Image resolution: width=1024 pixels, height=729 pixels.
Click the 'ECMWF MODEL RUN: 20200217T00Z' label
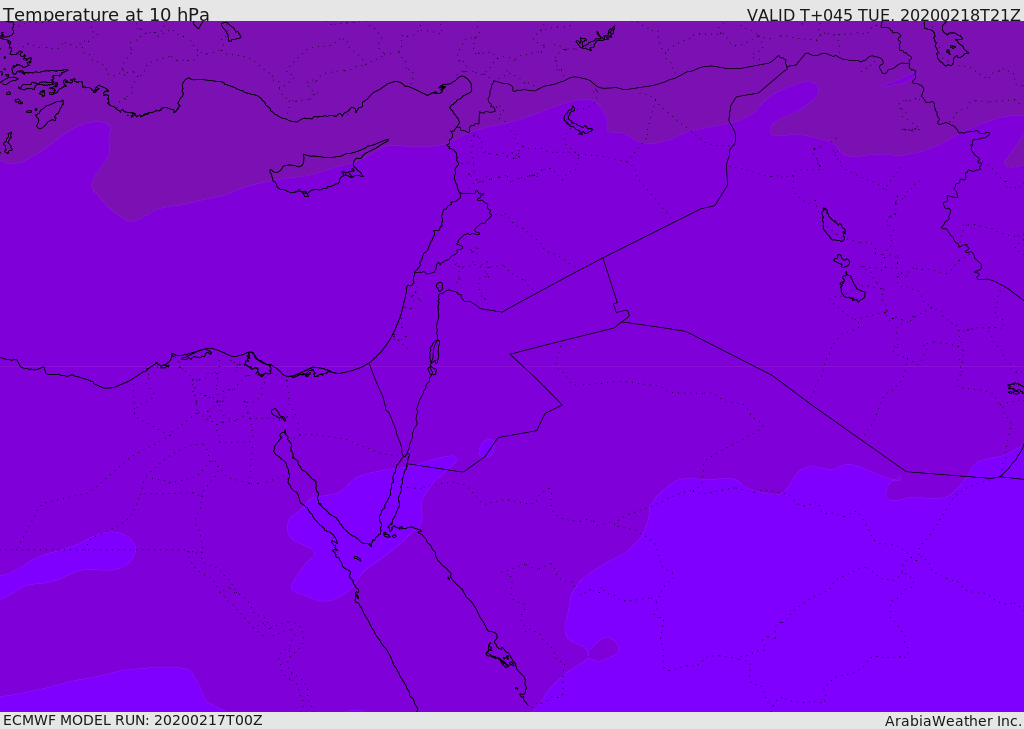point(133,721)
